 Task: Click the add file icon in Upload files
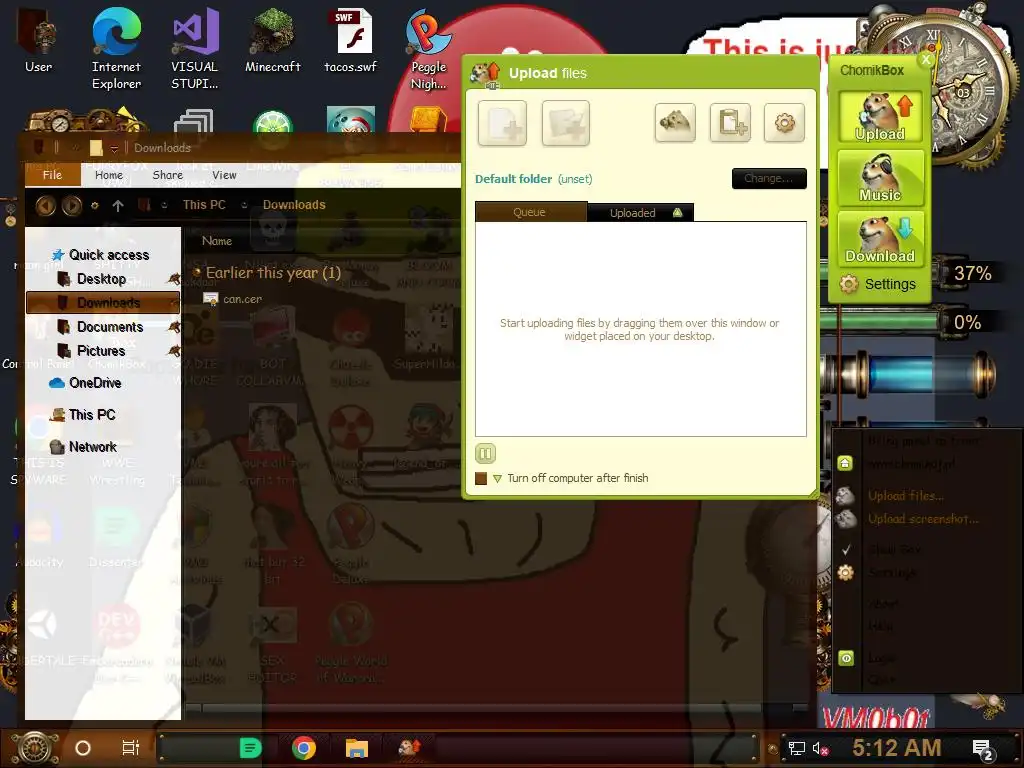[x=502, y=123]
